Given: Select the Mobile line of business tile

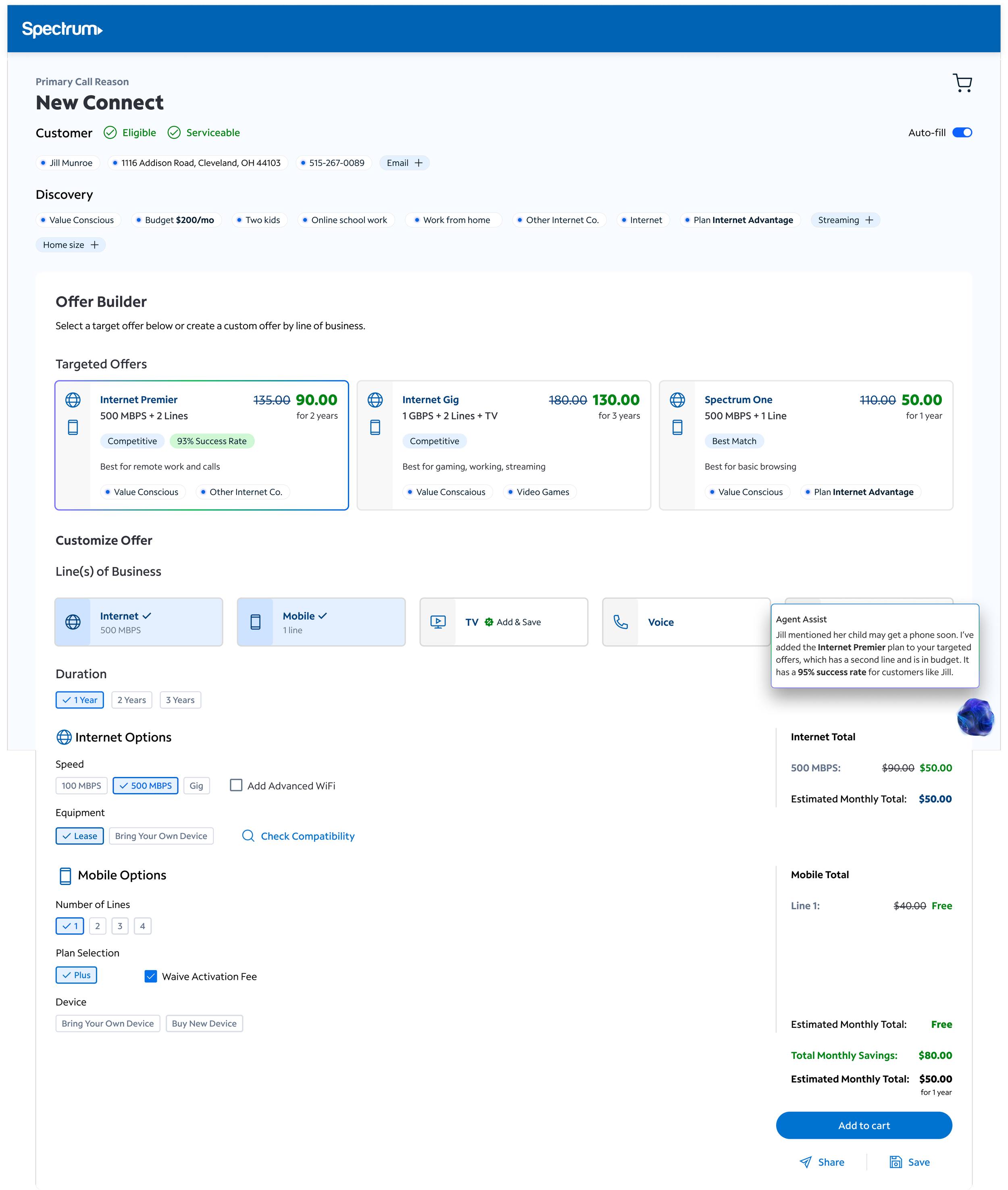Looking at the screenshot, I should tap(322, 622).
